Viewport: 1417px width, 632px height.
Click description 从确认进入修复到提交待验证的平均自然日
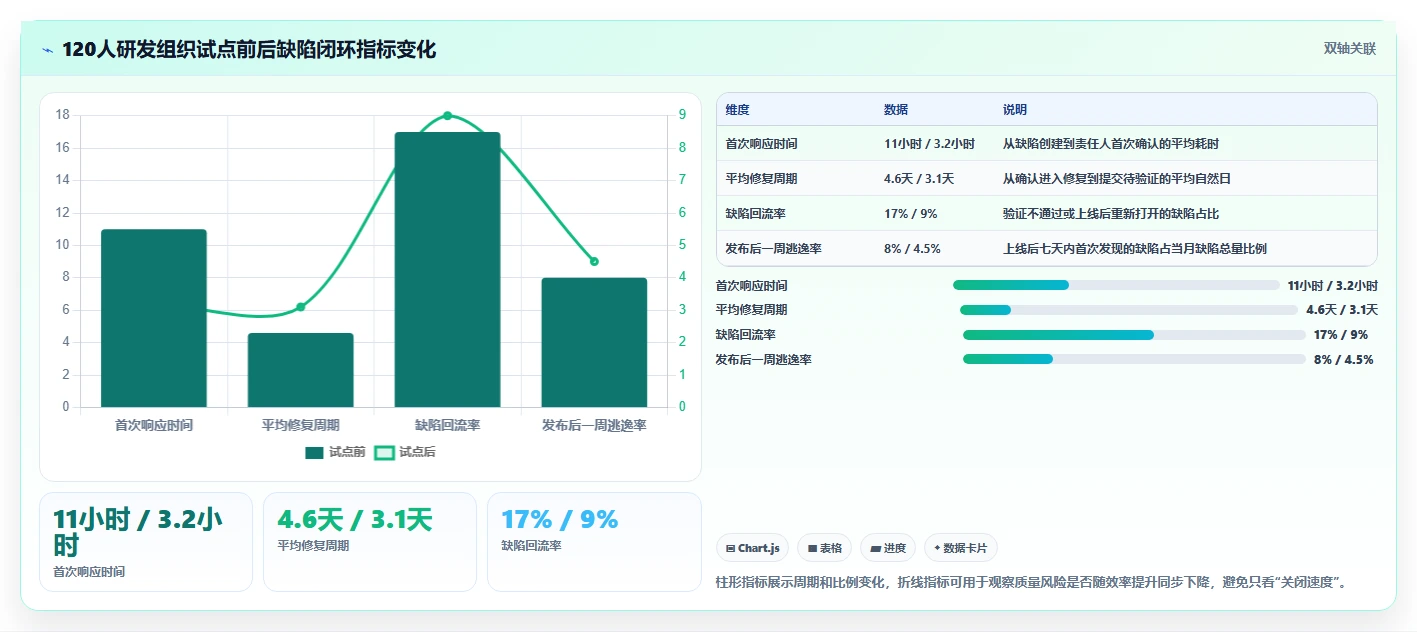pos(1117,179)
